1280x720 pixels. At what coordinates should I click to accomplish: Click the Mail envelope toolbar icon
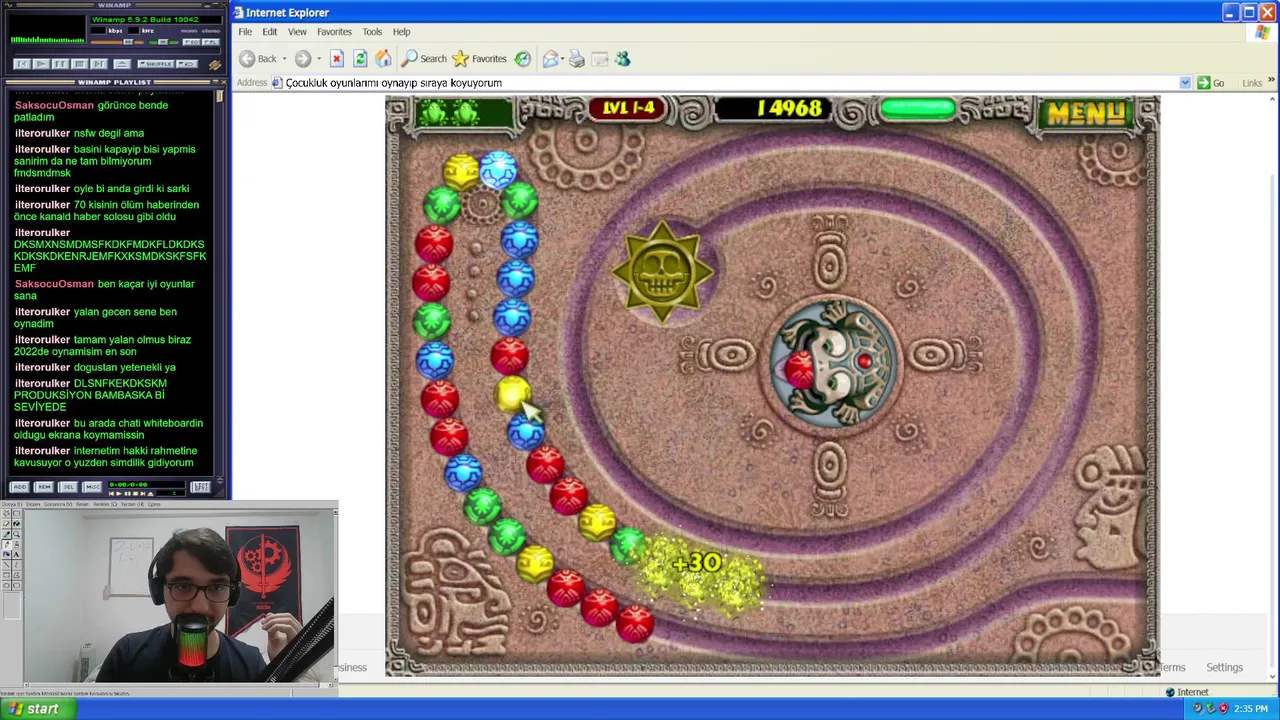coord(550,59)
